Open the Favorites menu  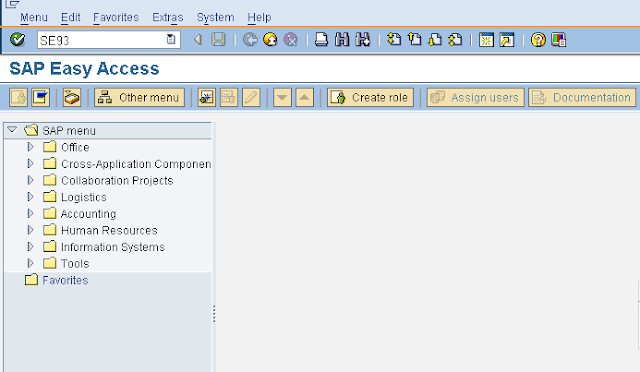(116, 18)
